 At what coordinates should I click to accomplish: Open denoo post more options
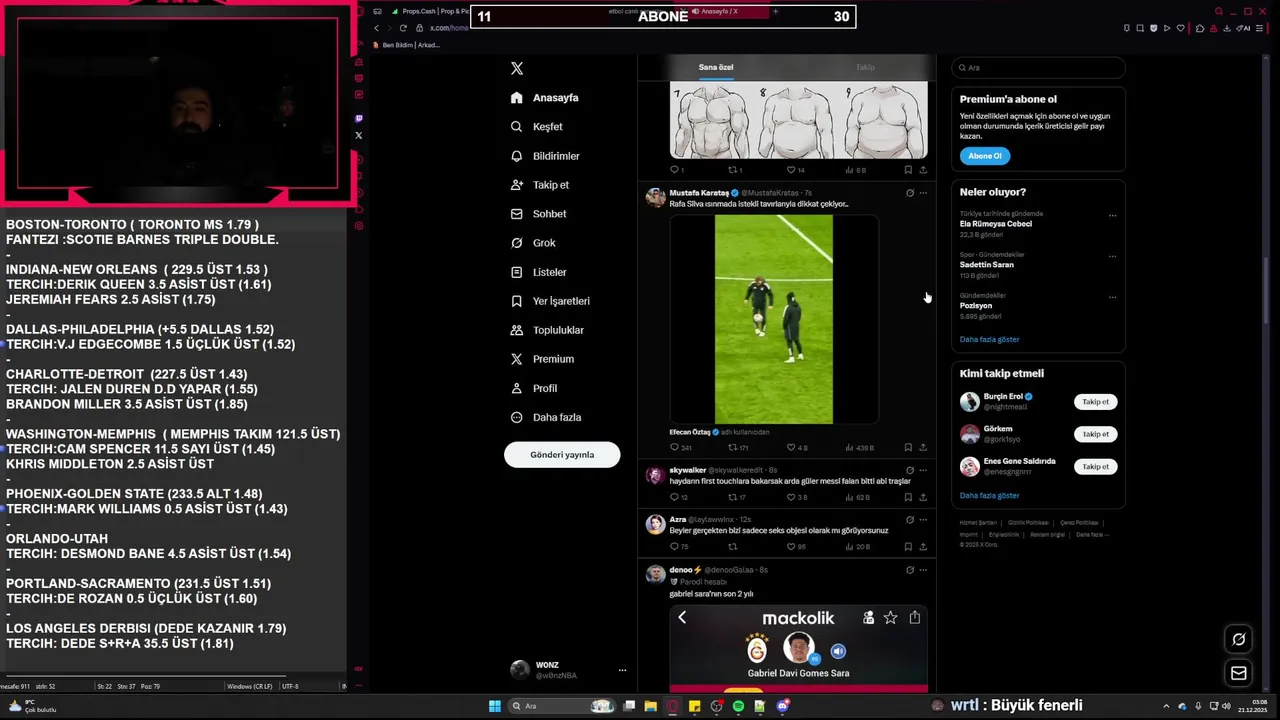point(923,570)
